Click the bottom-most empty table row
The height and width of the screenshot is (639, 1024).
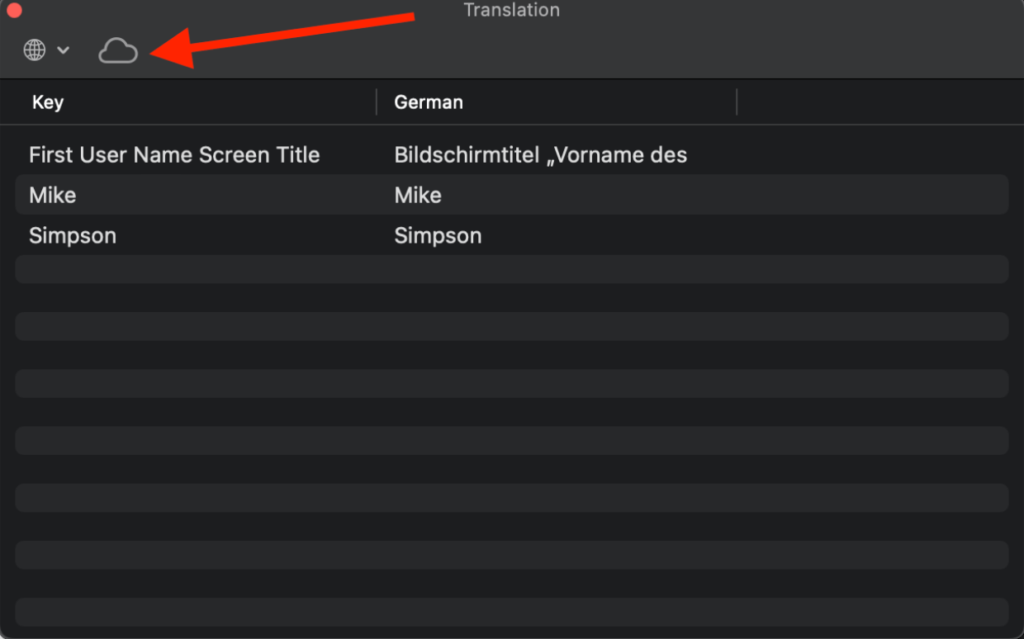coord(511,611)
